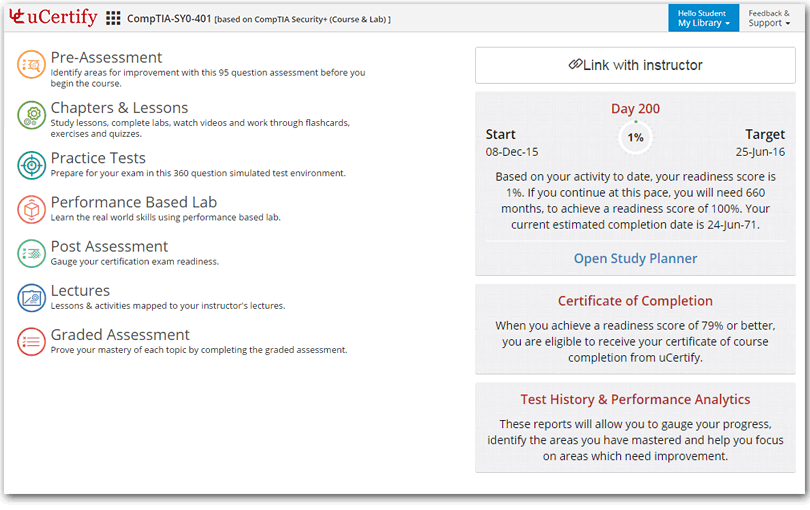Open Study Planner link

coord(635,258)
